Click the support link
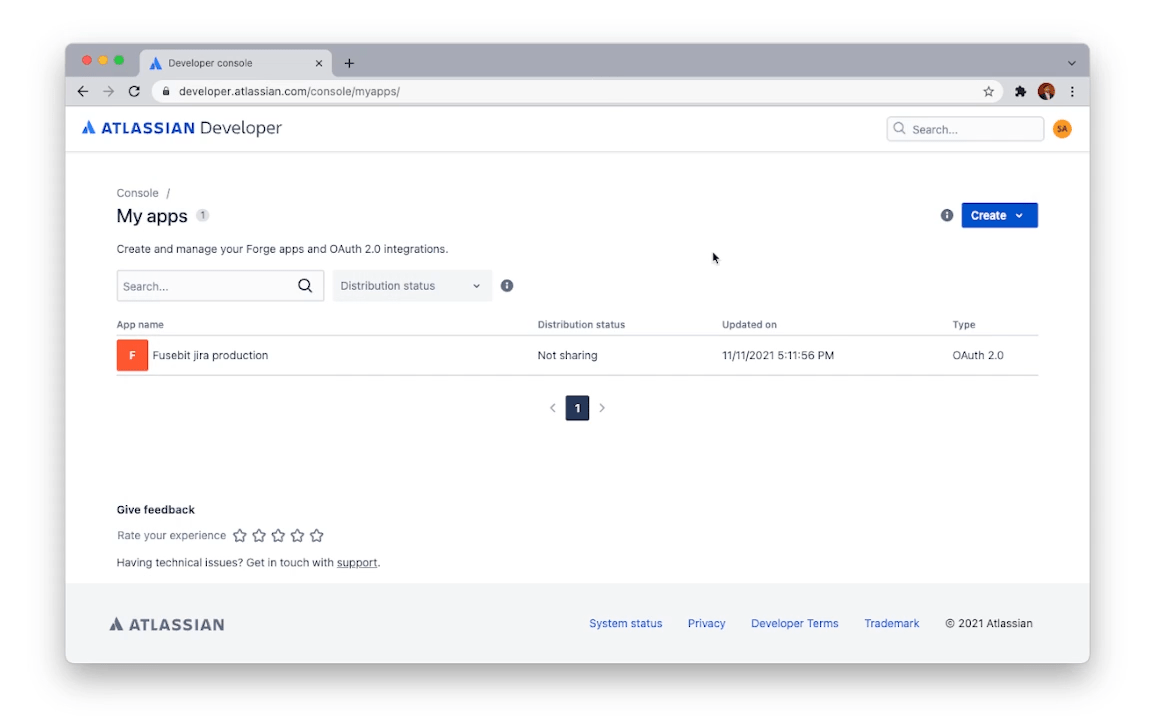This screenshot has height=720, width=1152. coord(356,562)
